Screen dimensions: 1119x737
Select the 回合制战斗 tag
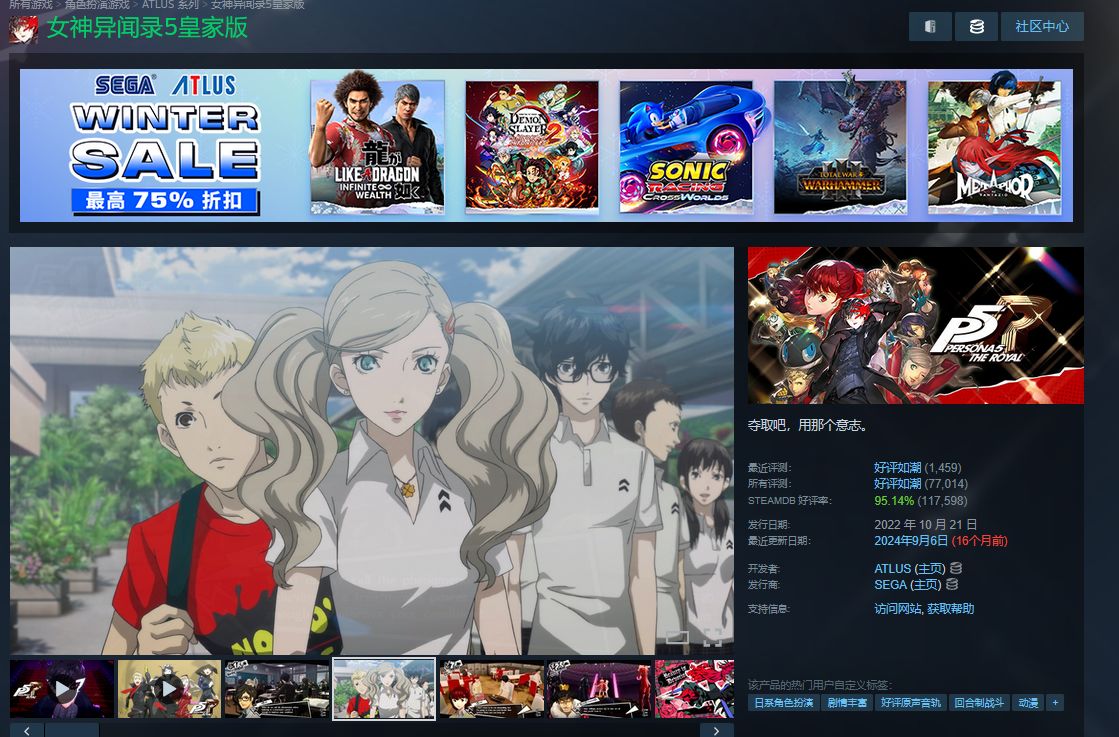click(x=979, y=703)
